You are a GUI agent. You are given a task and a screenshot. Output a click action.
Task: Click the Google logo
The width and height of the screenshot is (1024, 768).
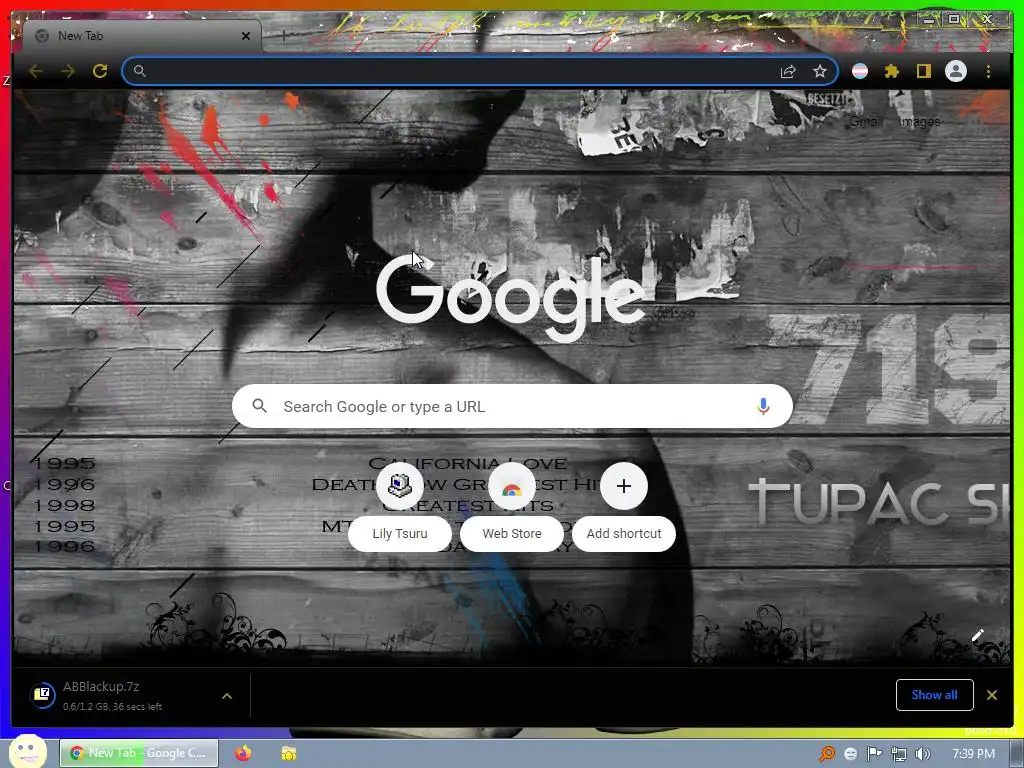(511, 298)
